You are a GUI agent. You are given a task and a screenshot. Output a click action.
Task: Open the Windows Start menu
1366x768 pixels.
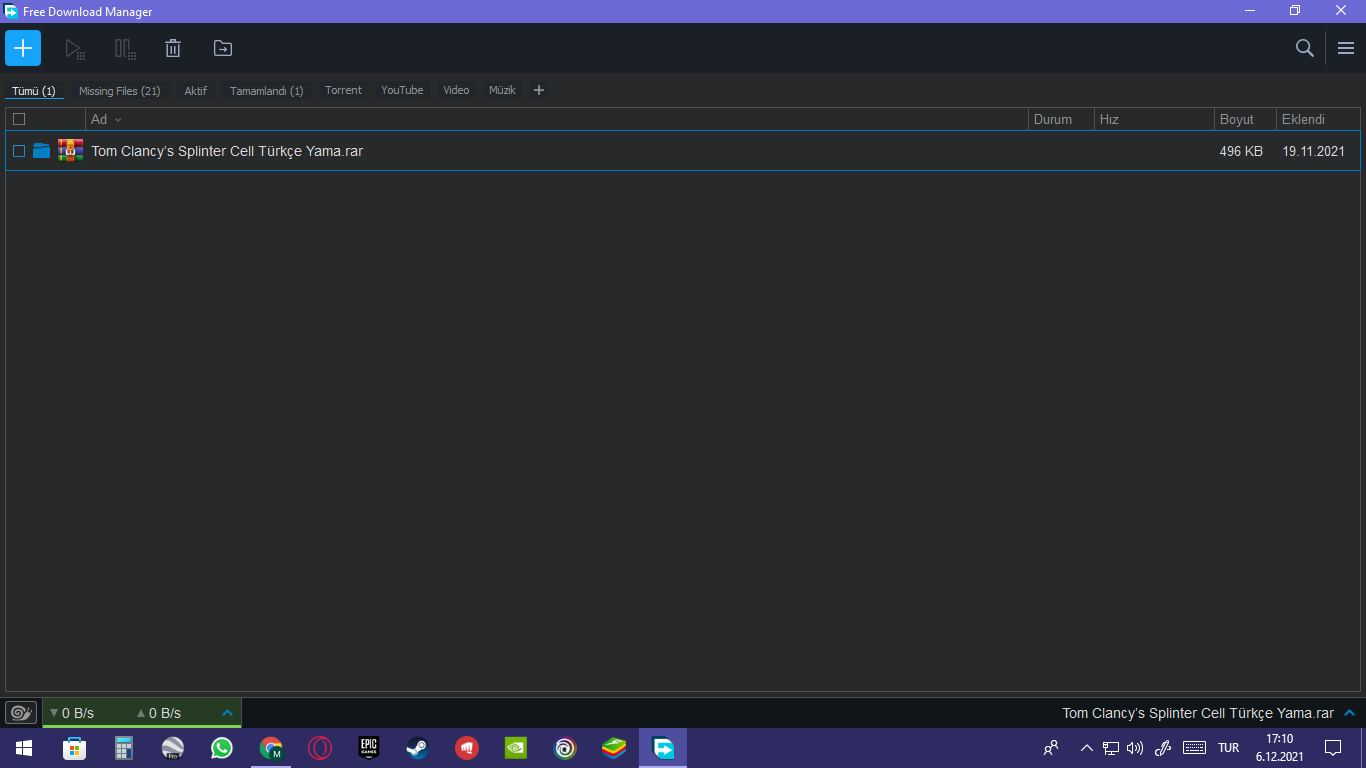[24, 748]
